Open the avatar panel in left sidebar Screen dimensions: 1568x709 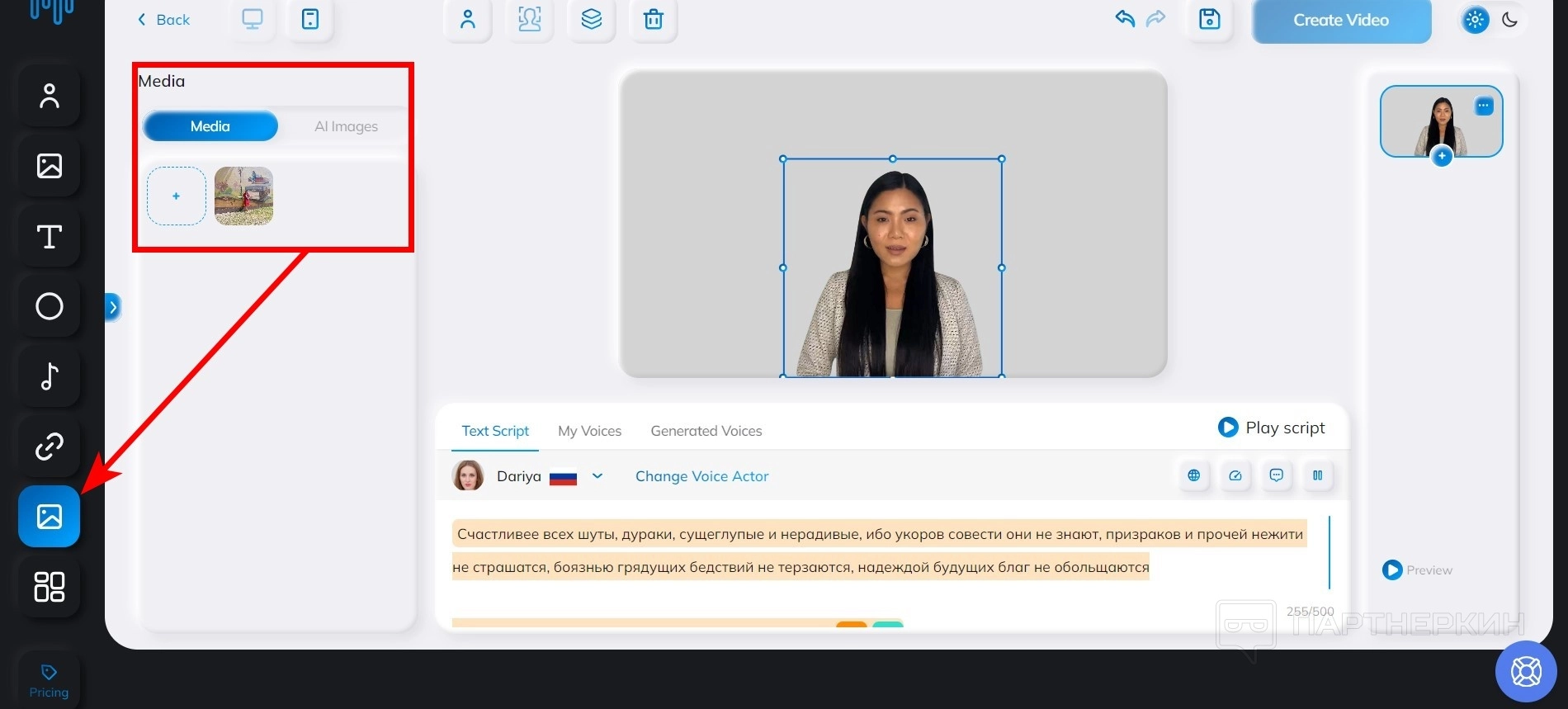(50, 96)
